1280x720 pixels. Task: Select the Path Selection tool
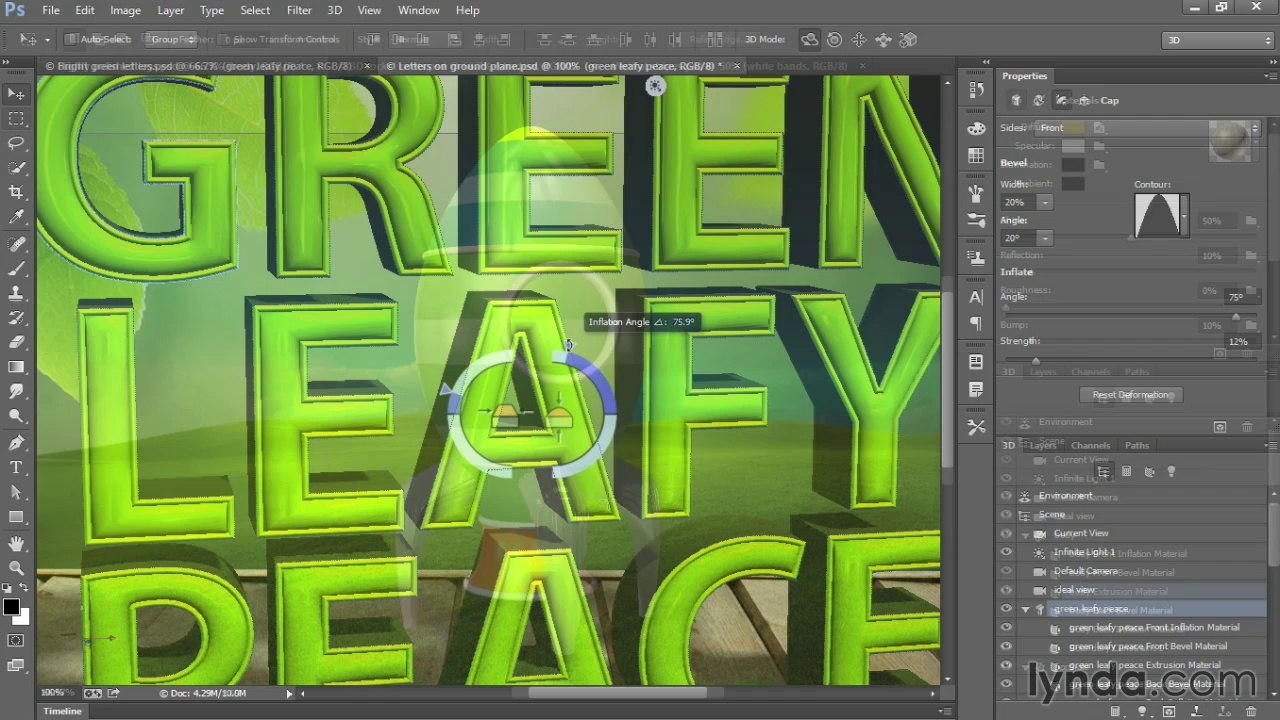pyautogui.click(x=16, y=492)
